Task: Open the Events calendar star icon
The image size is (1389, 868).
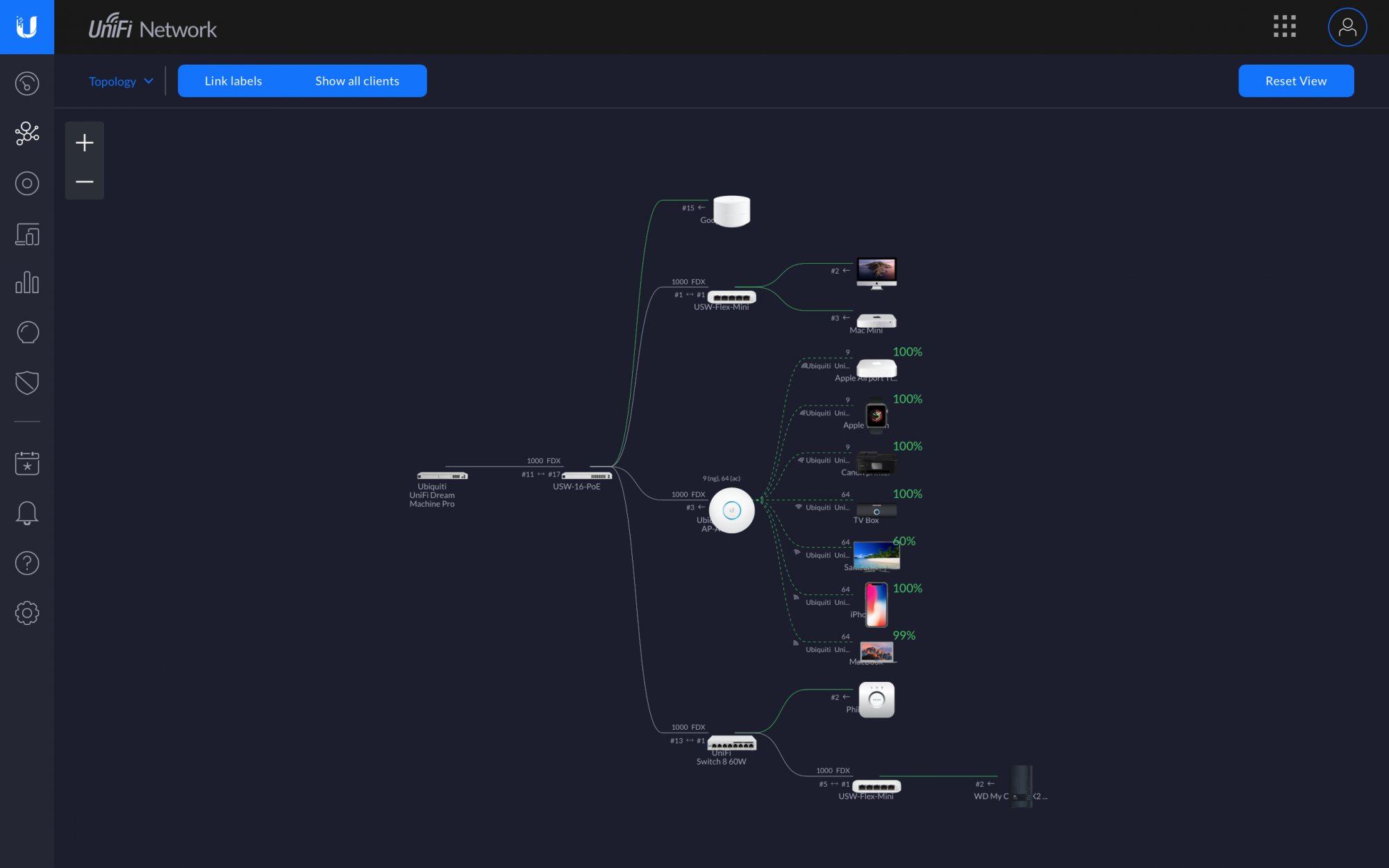Action: tap(27, 463)
